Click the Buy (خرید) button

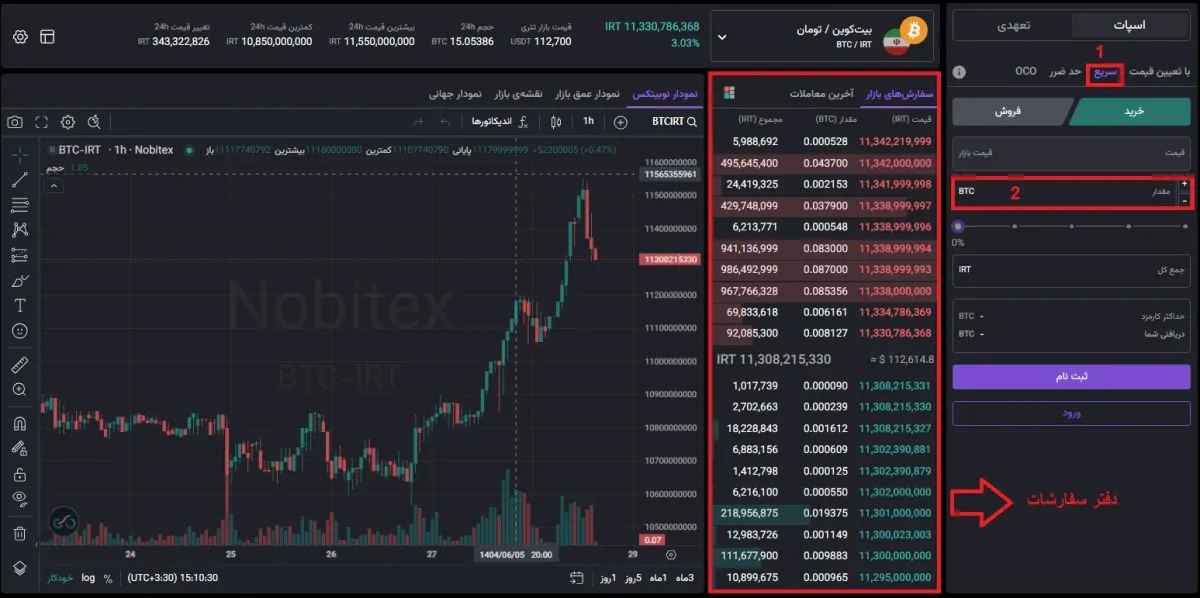point(1131,112)
